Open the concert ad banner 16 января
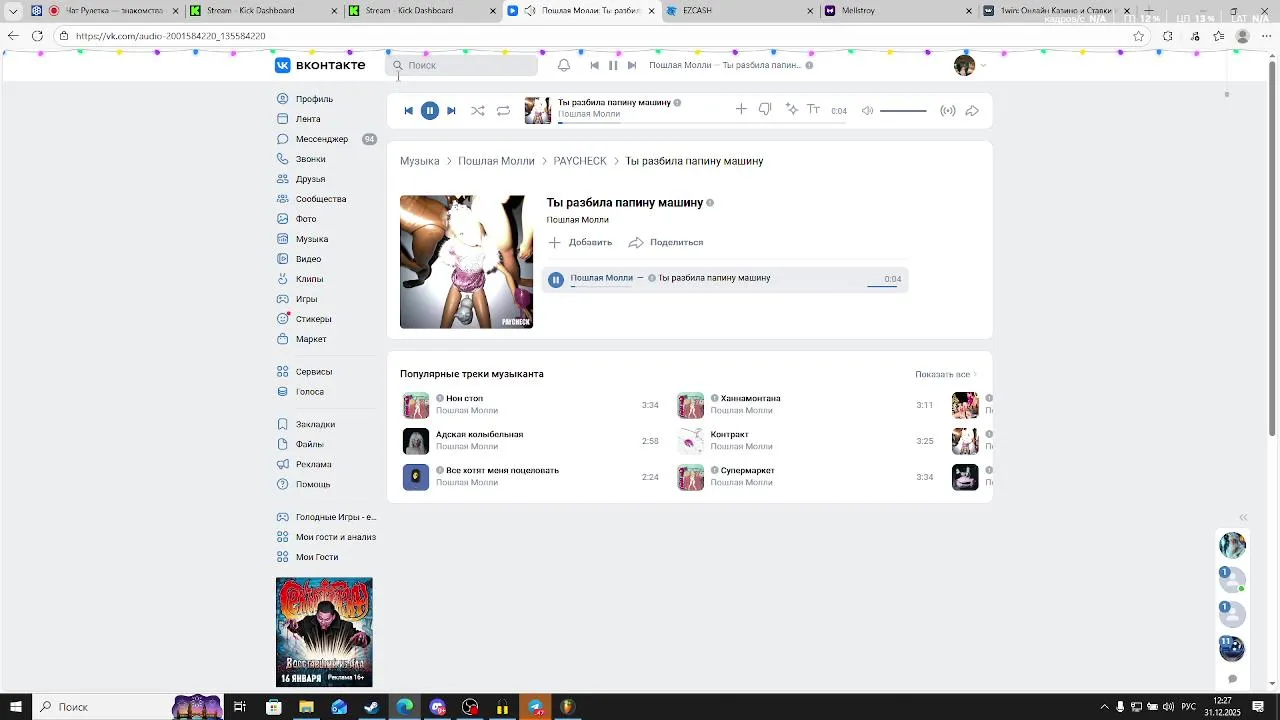1280x720 pixels. (324, 632)
